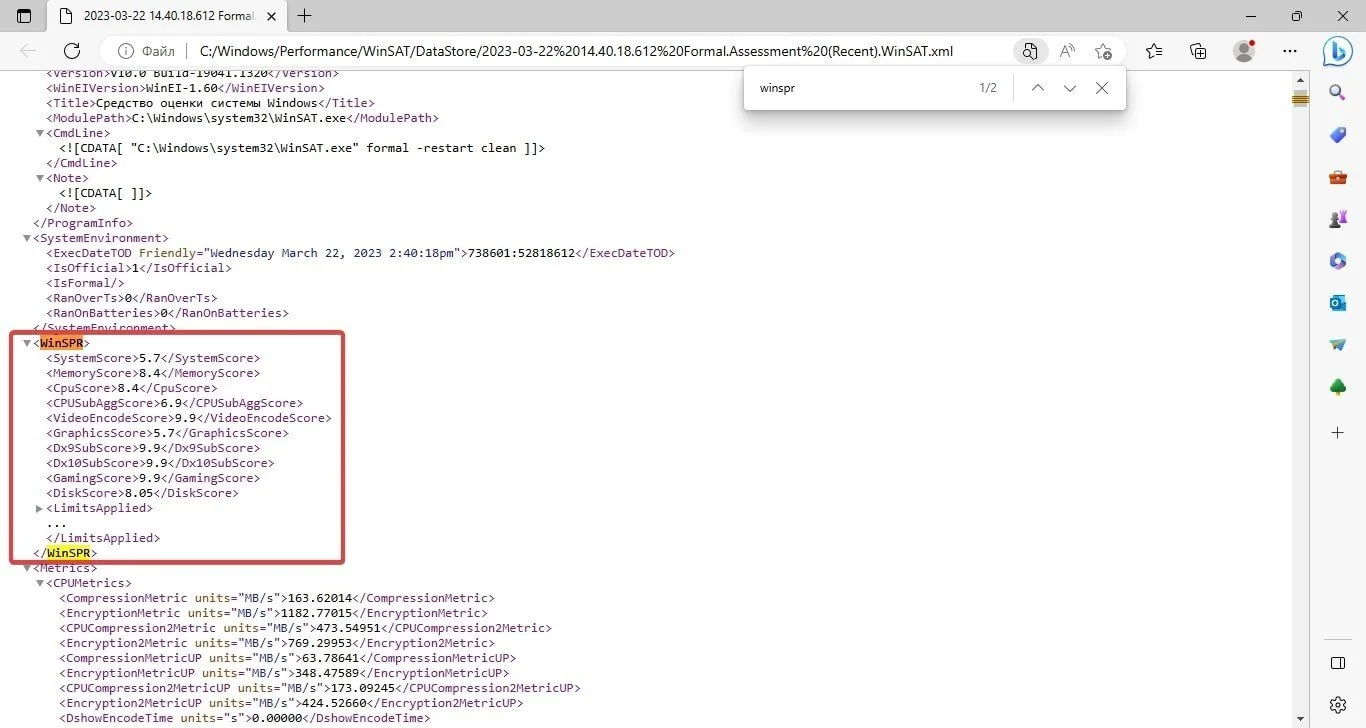Image resolution: width=1366 pixels, height=728 pixels.
Task: Go to next find result
Action: tap(1070, 88)
